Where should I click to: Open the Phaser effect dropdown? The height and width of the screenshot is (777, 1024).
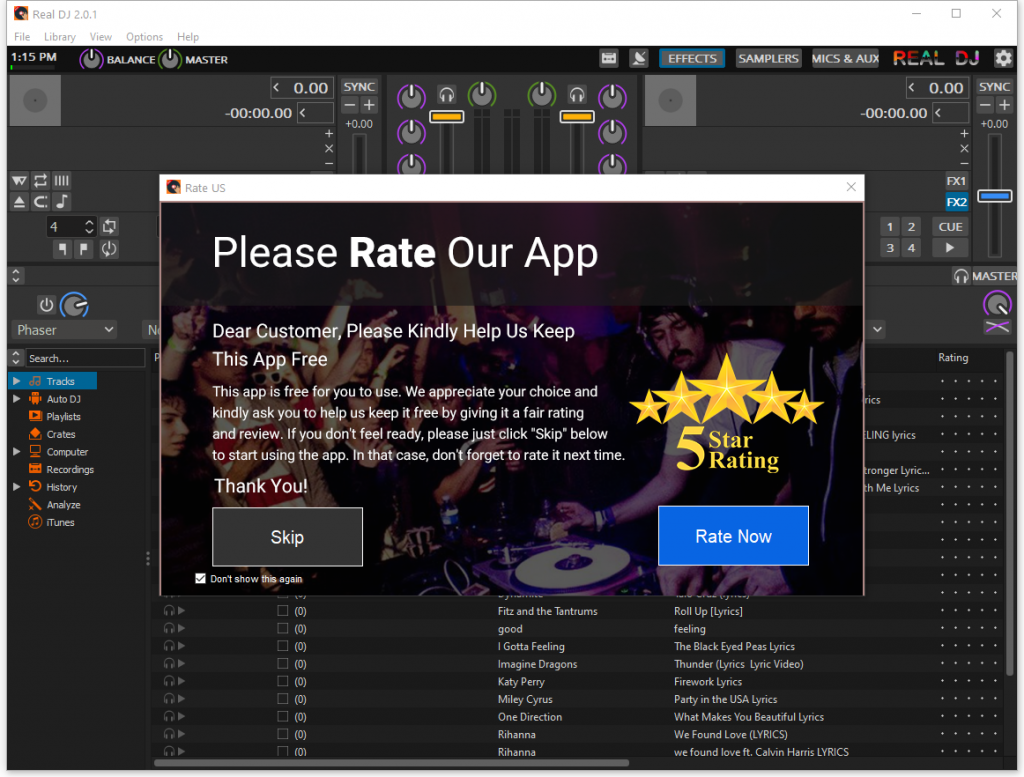click(x=66, y=330)
